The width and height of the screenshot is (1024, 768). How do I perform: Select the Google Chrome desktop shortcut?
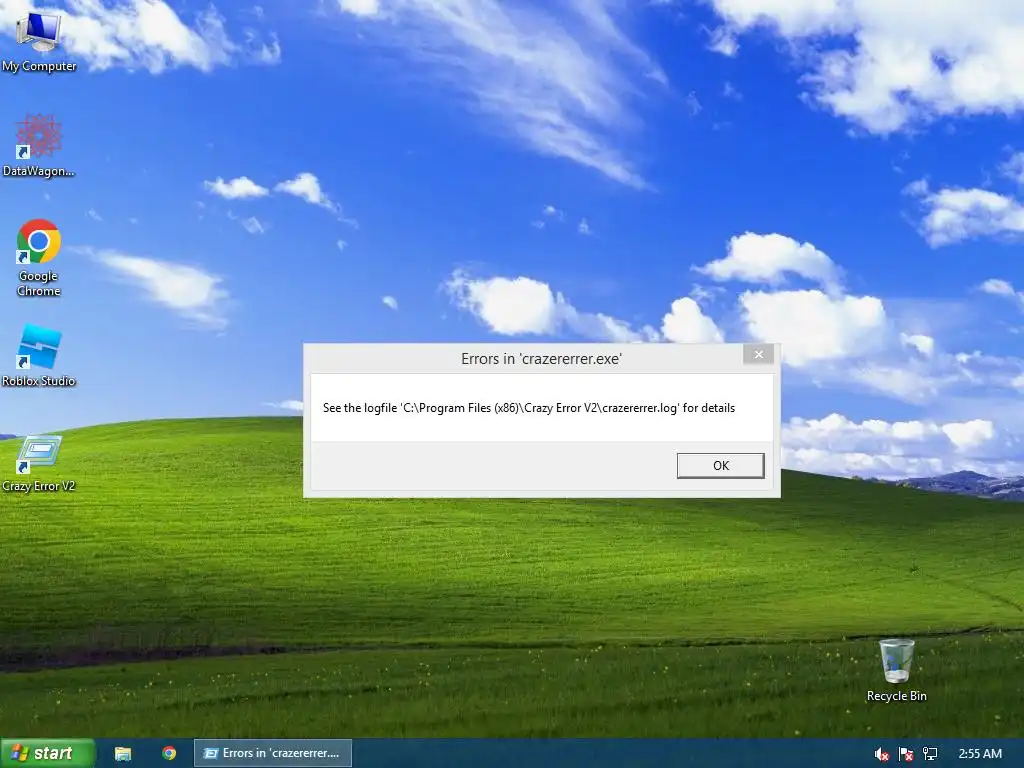(x=39, y=257)
